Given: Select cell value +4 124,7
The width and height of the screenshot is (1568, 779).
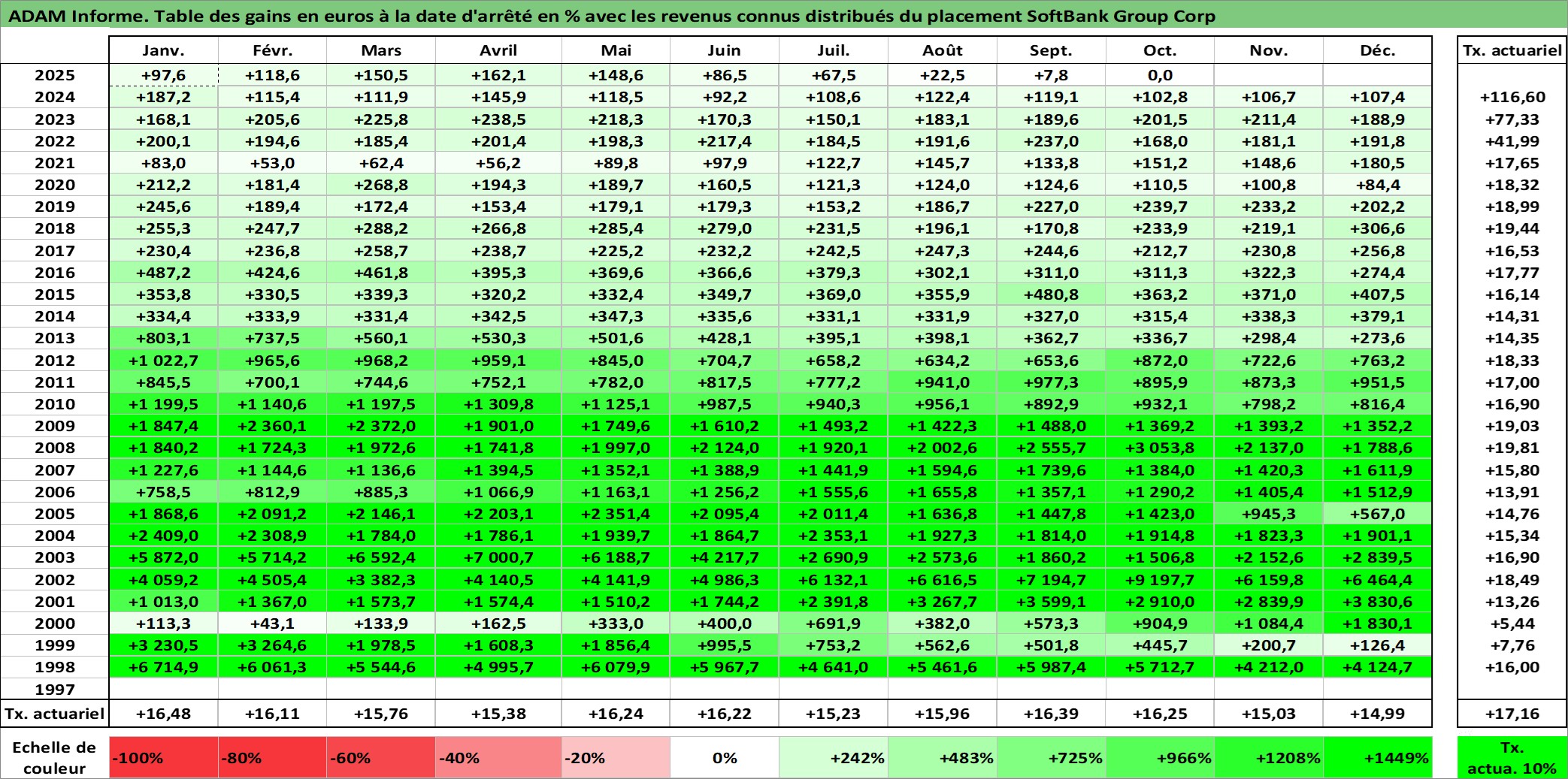Looking at the screenshot, I should (x=1377, y=667).
